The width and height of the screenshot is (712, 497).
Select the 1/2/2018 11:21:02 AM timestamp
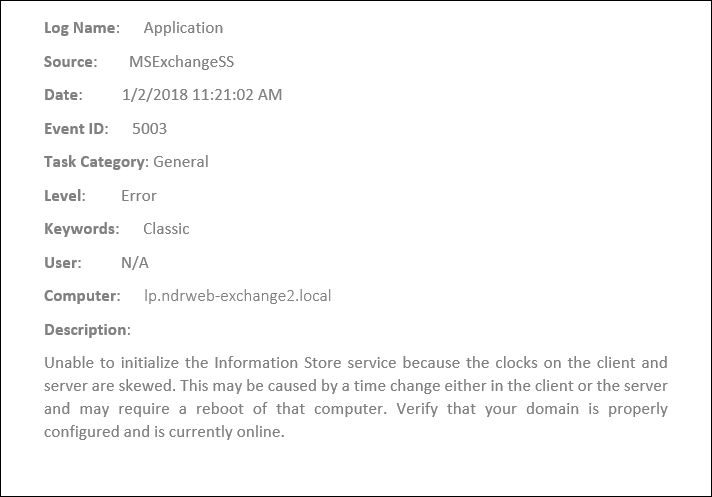[x=202, y=95]
